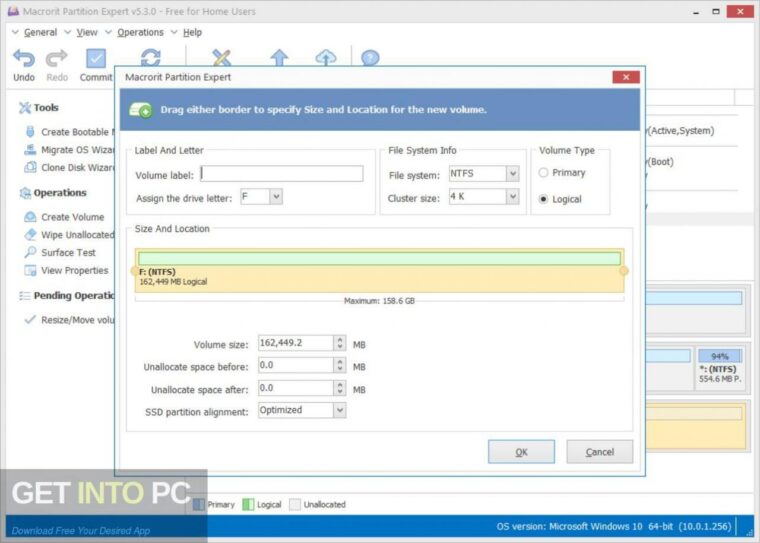Click the Unallocate space after value field
This screenshot has height=543, width=760.
pyautogui.click(x=296, y=388)
